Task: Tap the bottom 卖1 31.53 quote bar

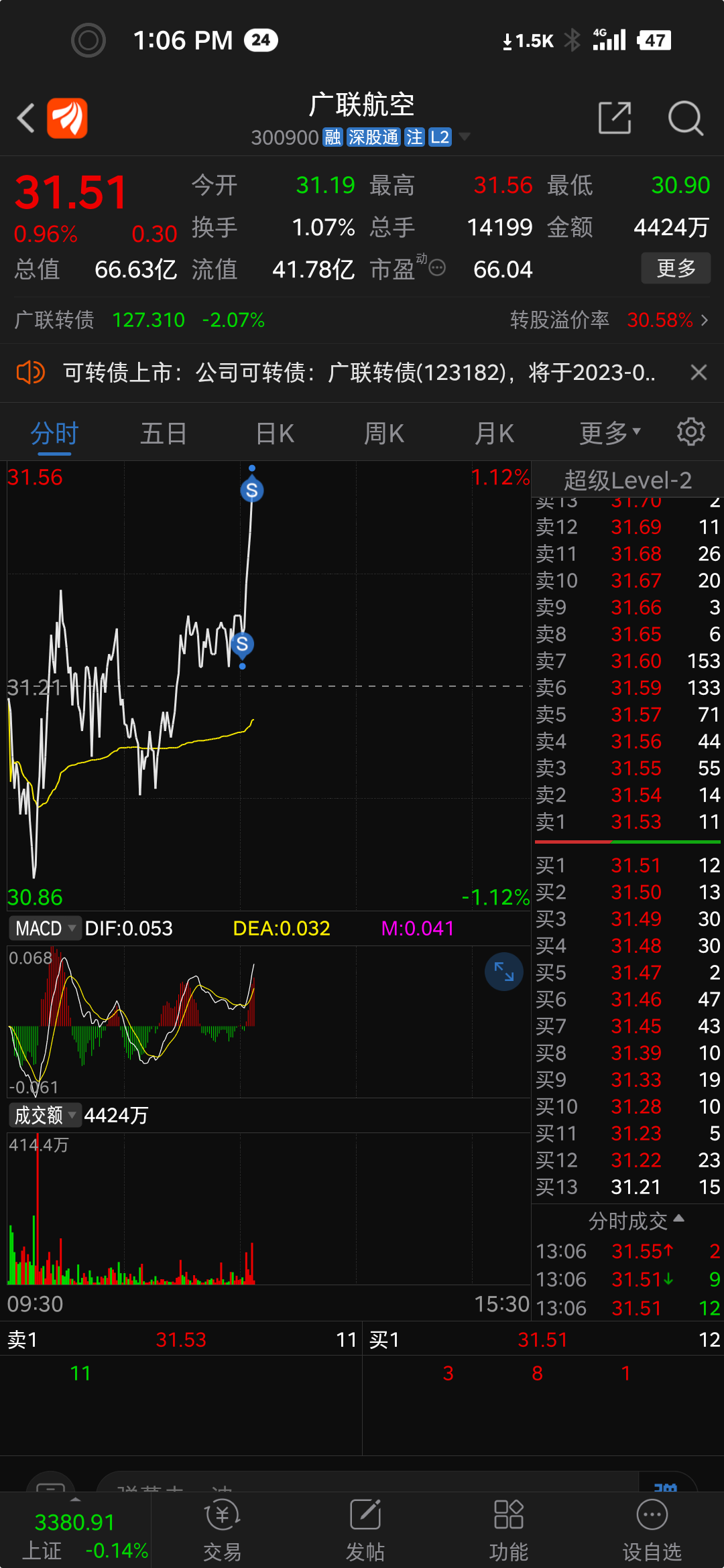Action: (181, 1340)
